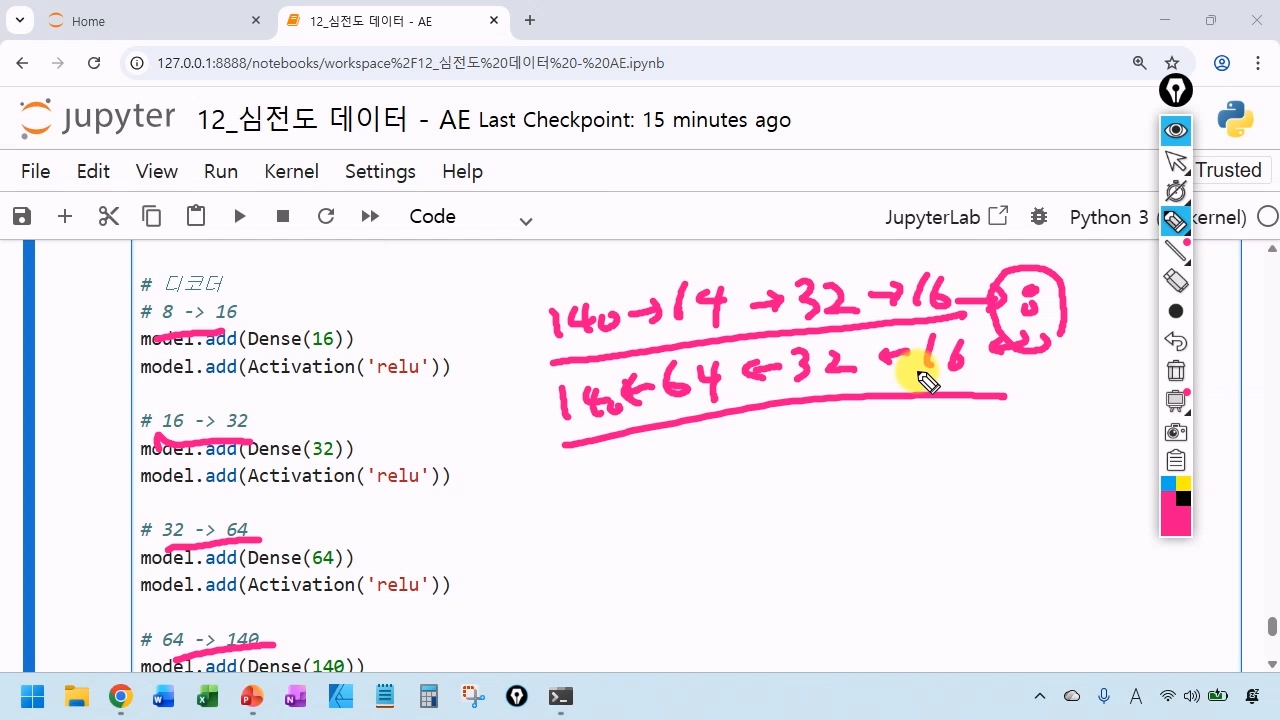Close the 12_심전도 데이터 - AE tab
This screenshot has width=1280, height=720.
pyautogui.click(x=494, y=21)
